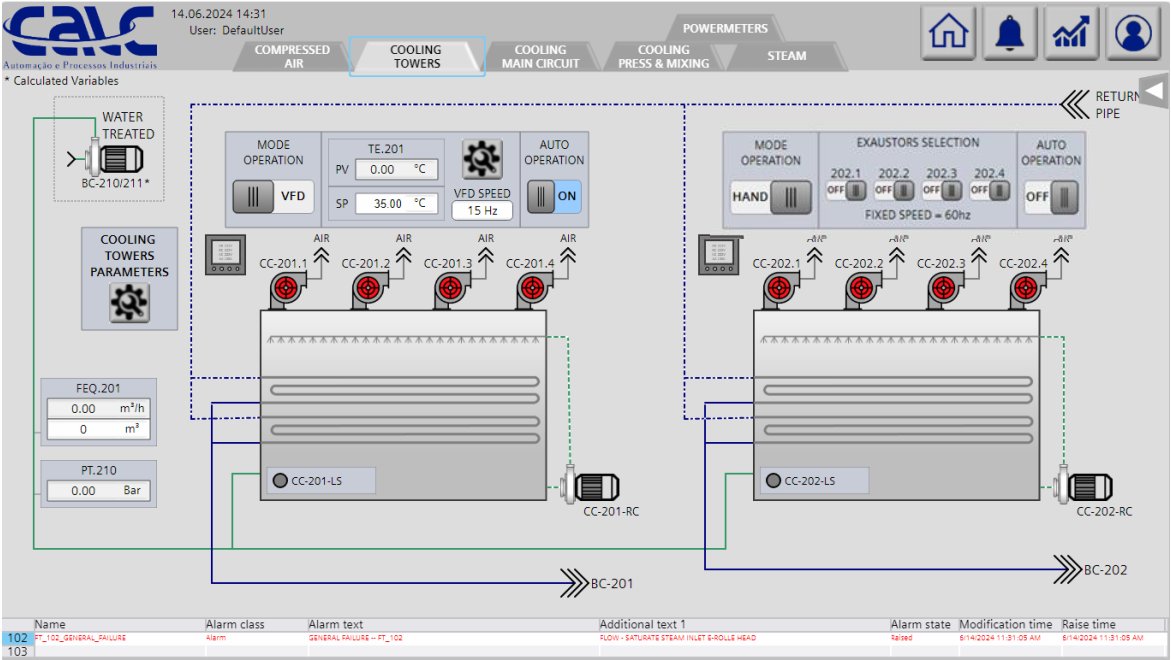Open the alarms bell icon
The height and width of the screenshot is (660, 1171).
[1010, 33]
